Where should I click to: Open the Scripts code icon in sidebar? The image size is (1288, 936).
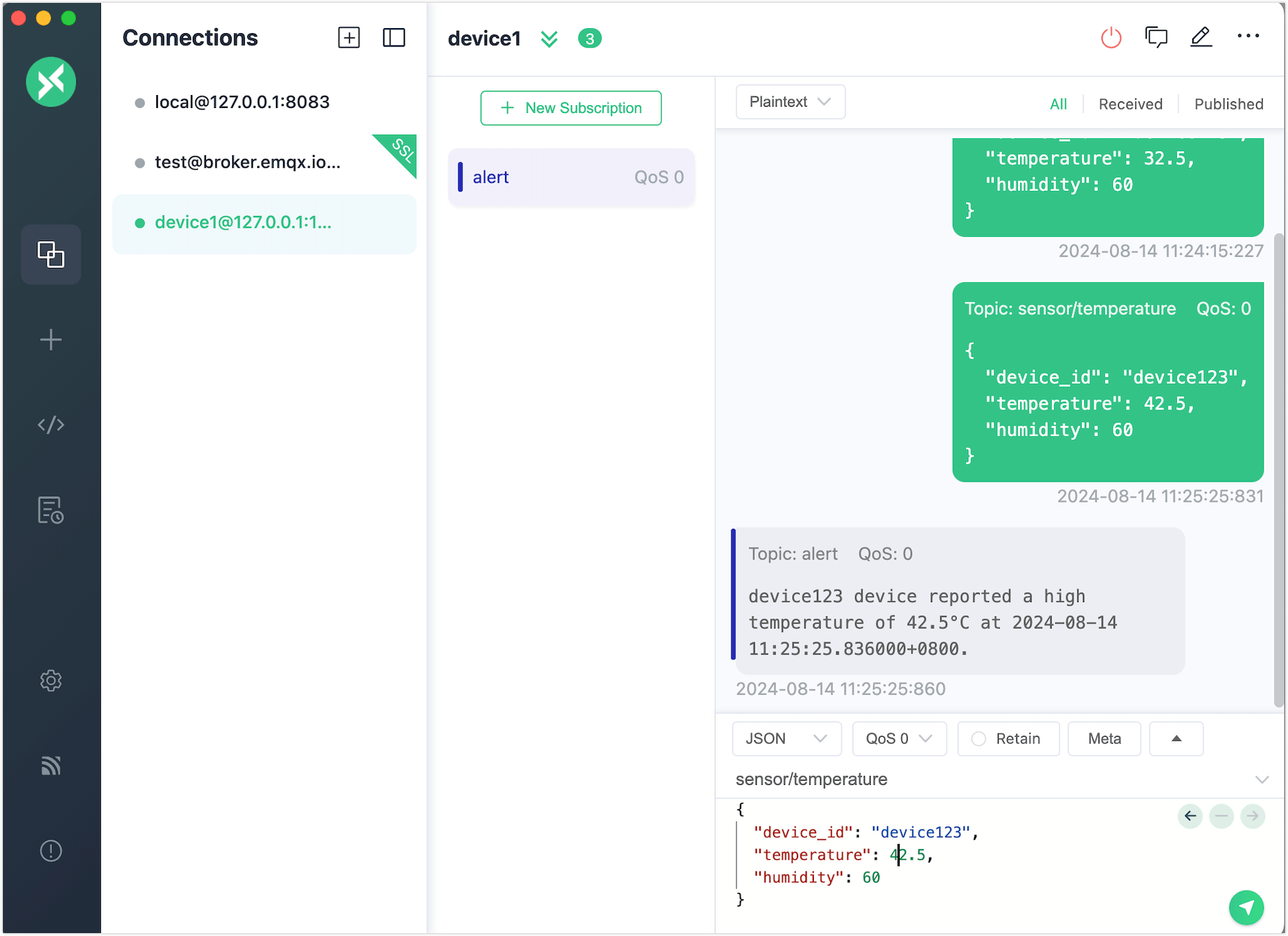pos(51,425)
